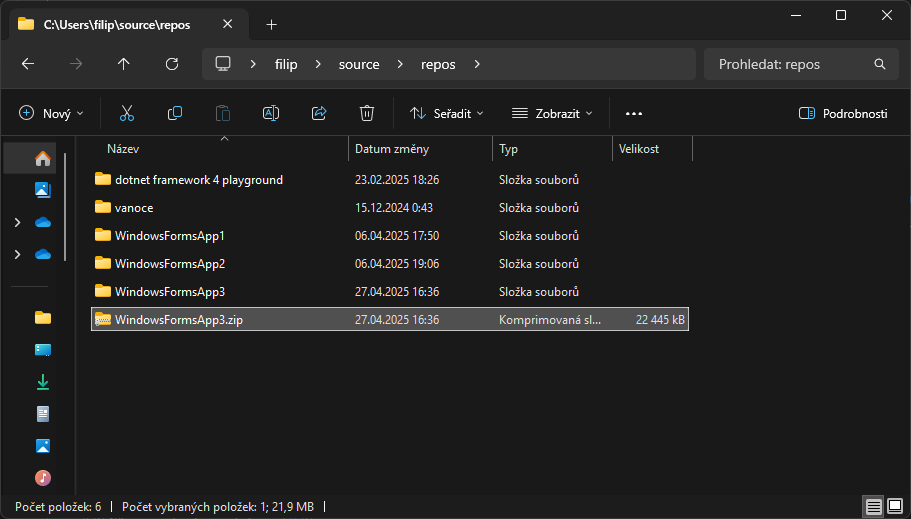911x519 pixels.
Task: Open Downloads in the sidebar
Action: point(42,382)
